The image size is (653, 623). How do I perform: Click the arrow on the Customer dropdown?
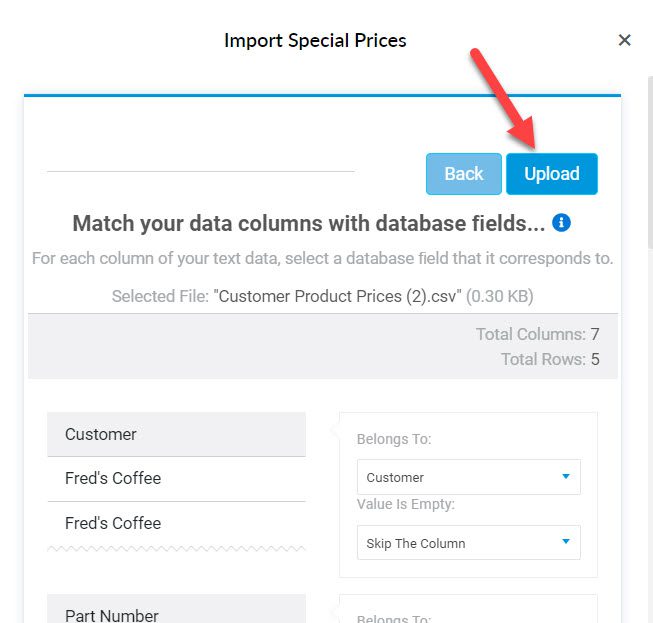pos(566,476)
